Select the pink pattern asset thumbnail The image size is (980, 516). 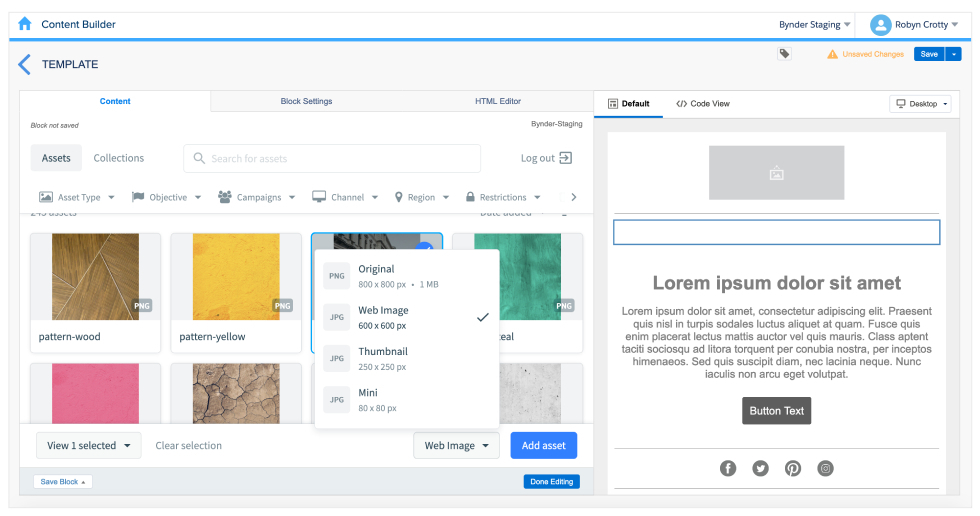[x=96, y=394]
